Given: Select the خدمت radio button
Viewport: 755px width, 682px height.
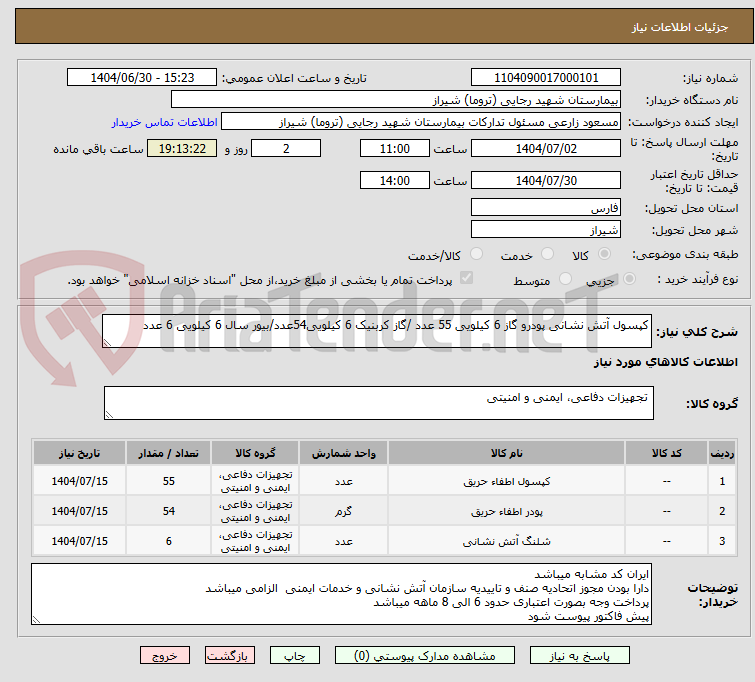Looking at the screenshot, I should tap(545, 255).
